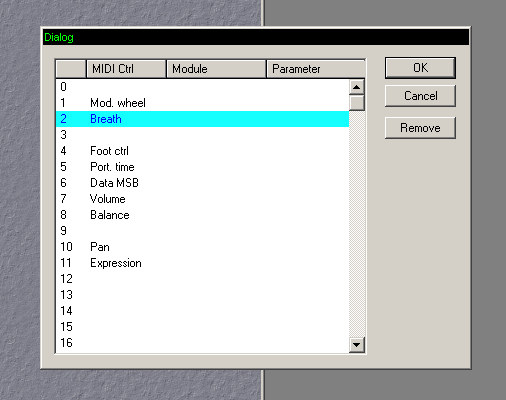The image size is (506, 400).
Task: Select the empty controller row 0
Action: coord(202,87)
